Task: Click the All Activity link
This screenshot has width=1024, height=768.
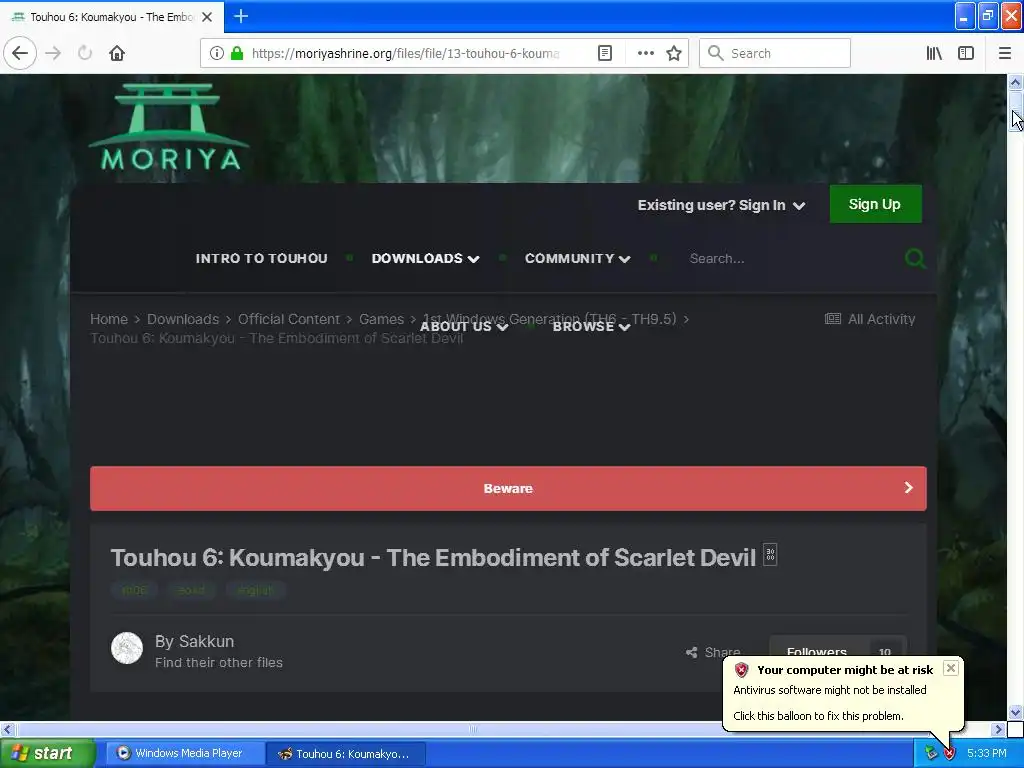Action: [x=870, y=319]
